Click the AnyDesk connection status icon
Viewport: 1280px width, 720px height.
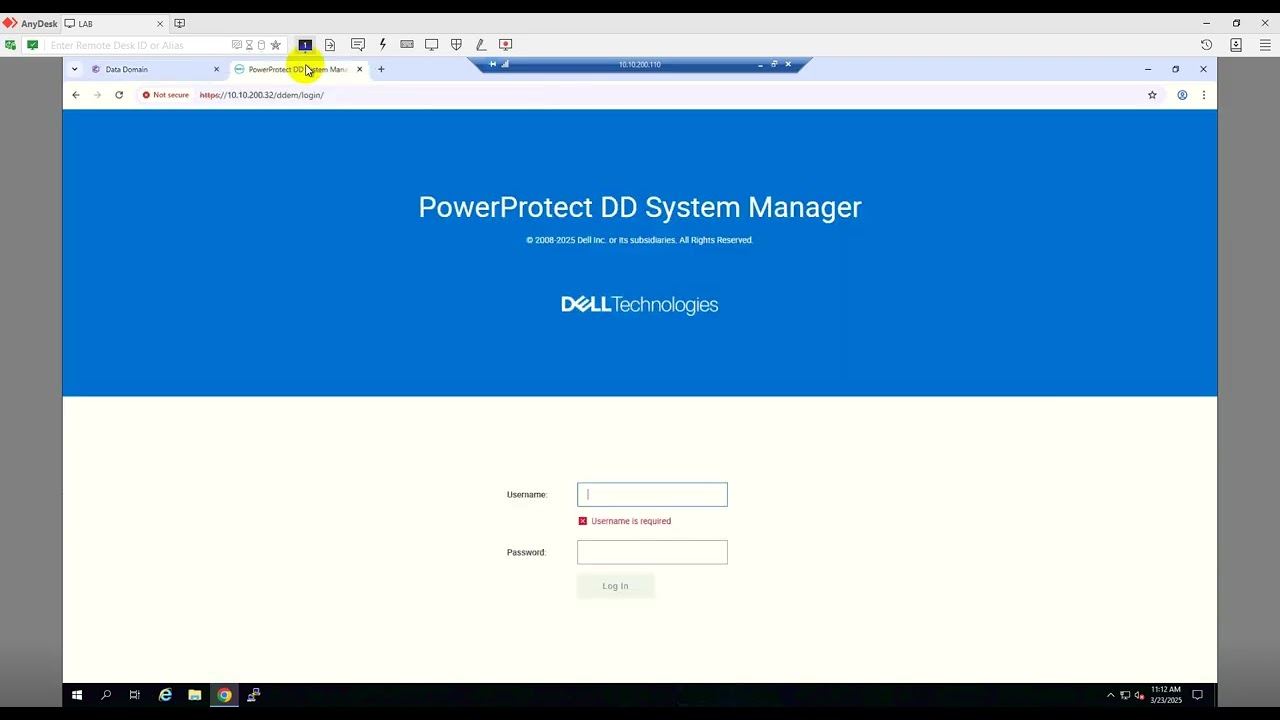click(11, 45)
